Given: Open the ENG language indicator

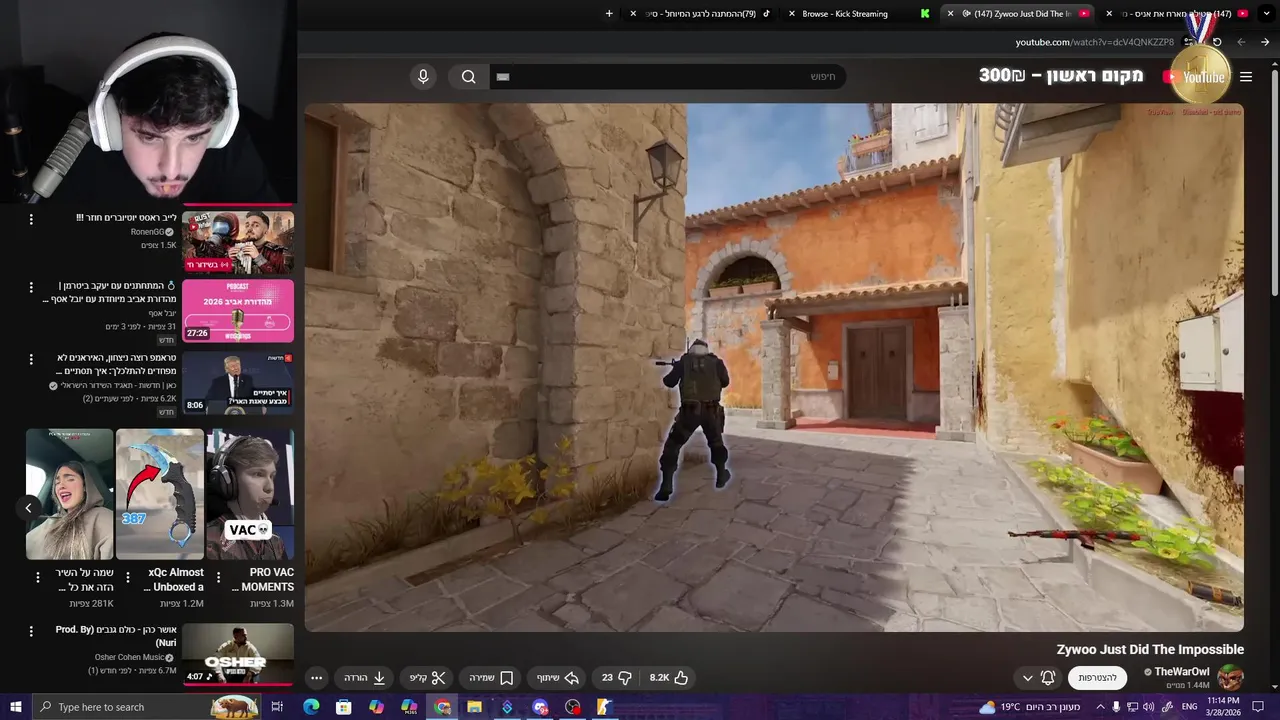Looking at the screenshot, I should 1189,707.
